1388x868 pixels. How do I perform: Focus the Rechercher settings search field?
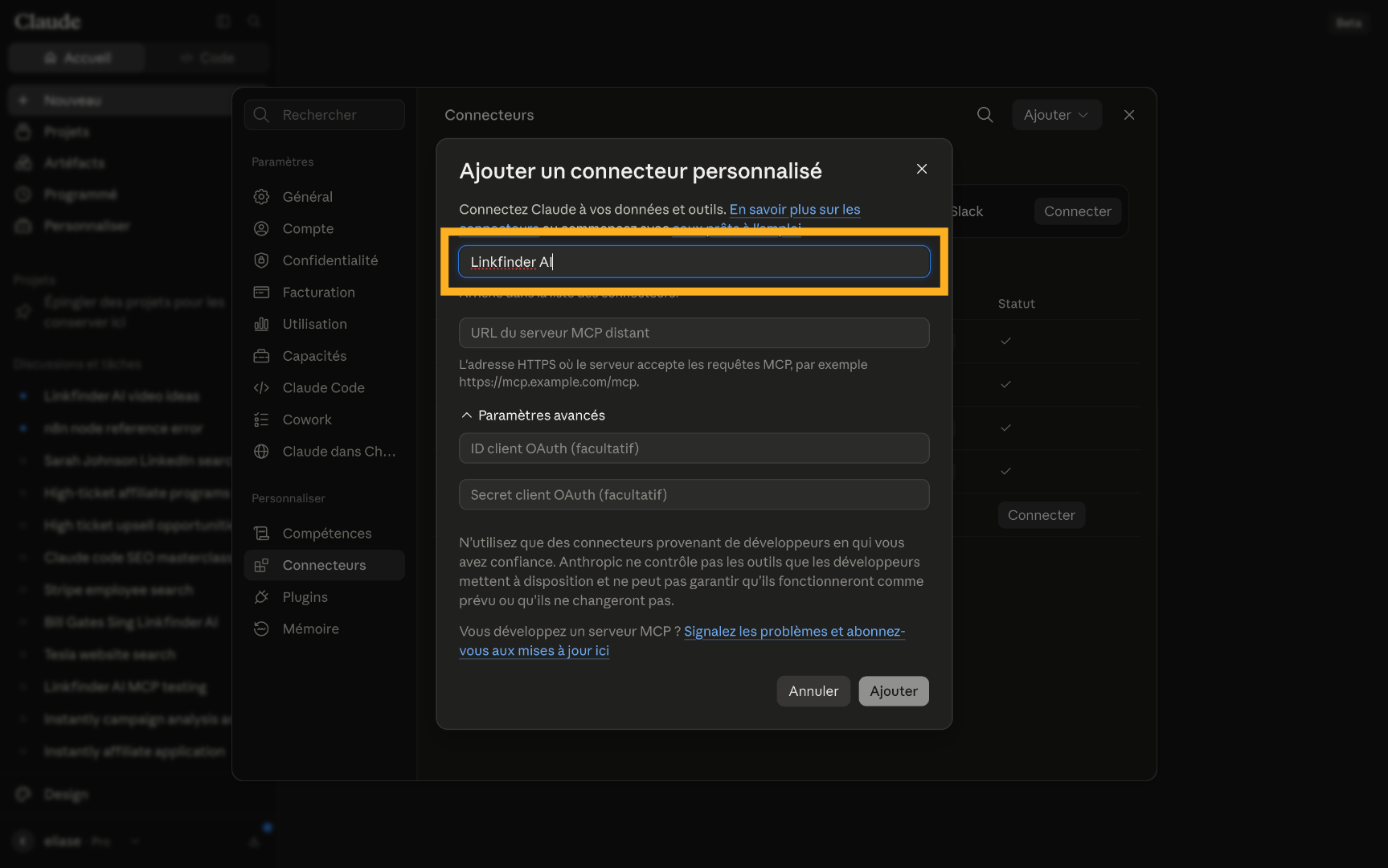(x=324, y=115)
